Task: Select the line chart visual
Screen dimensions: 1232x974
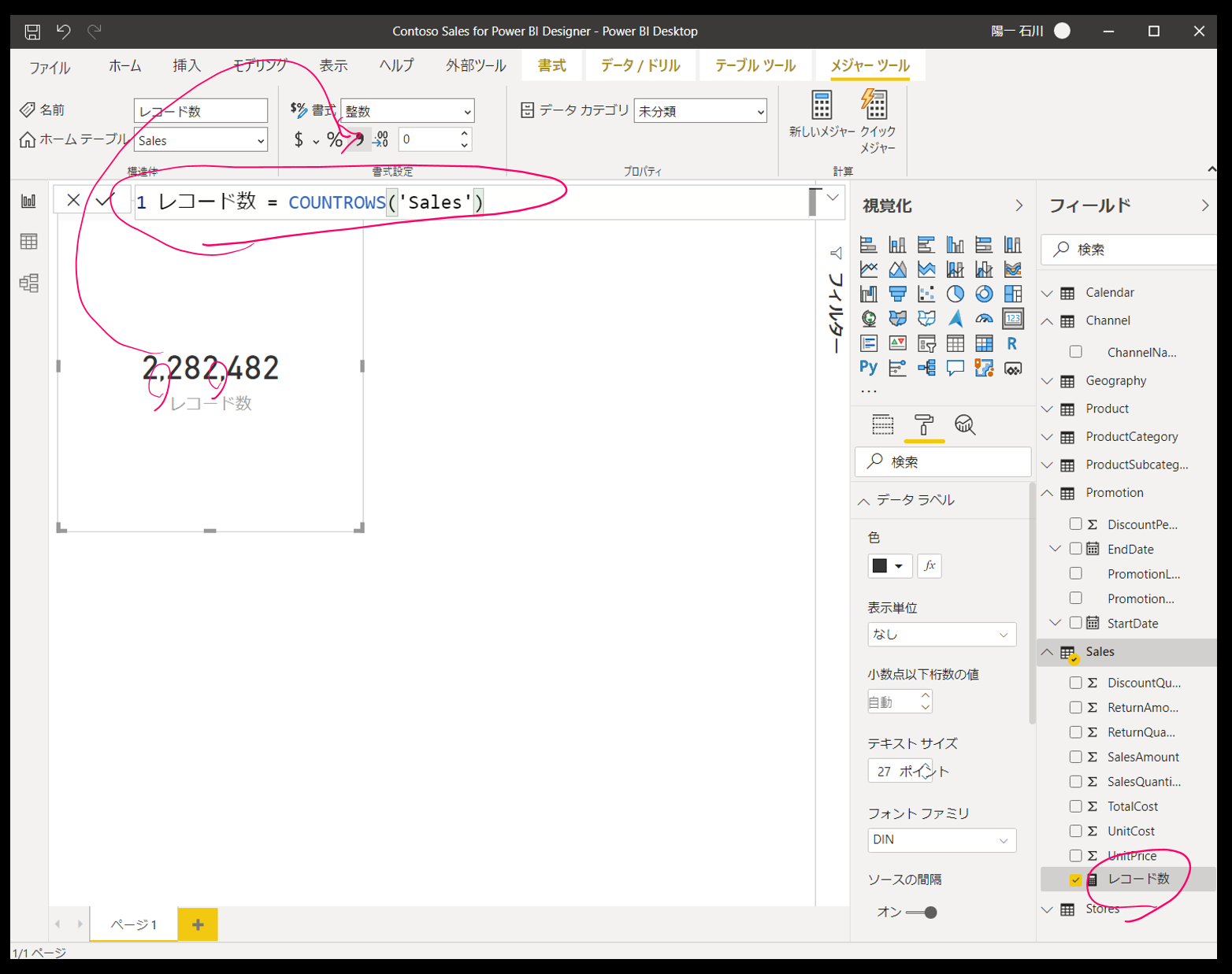Action: (x=869, y=269)
